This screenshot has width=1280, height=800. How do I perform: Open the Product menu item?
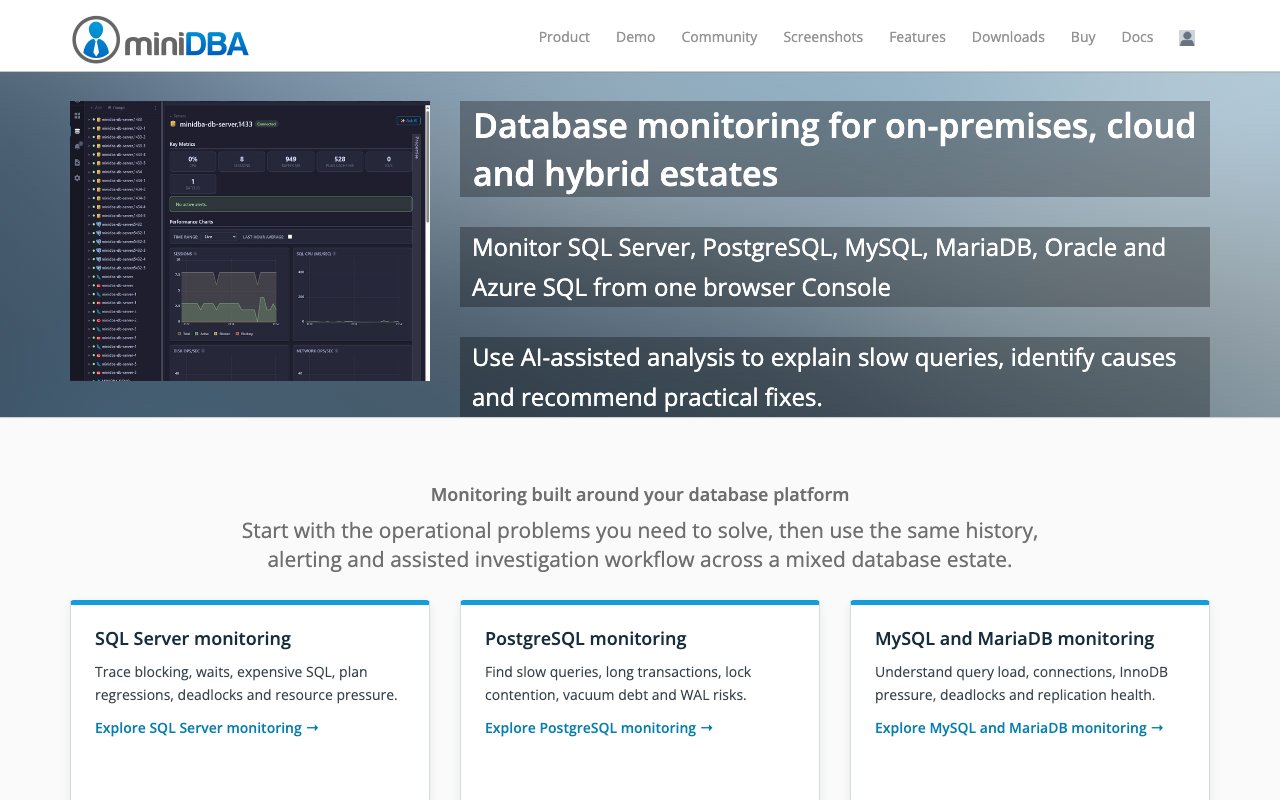564,37
